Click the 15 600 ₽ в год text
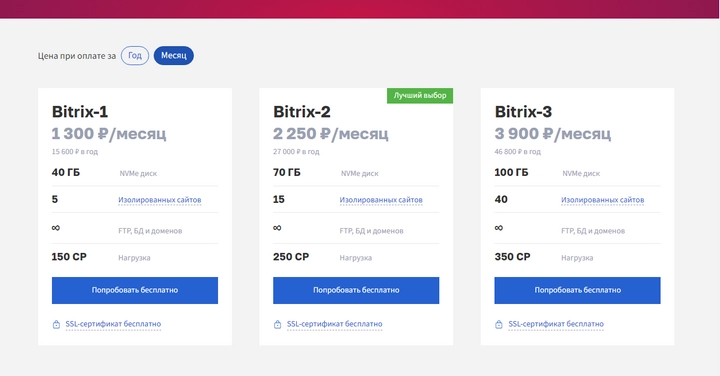Screen dimensions: 720x376 [x=74, y=152]
